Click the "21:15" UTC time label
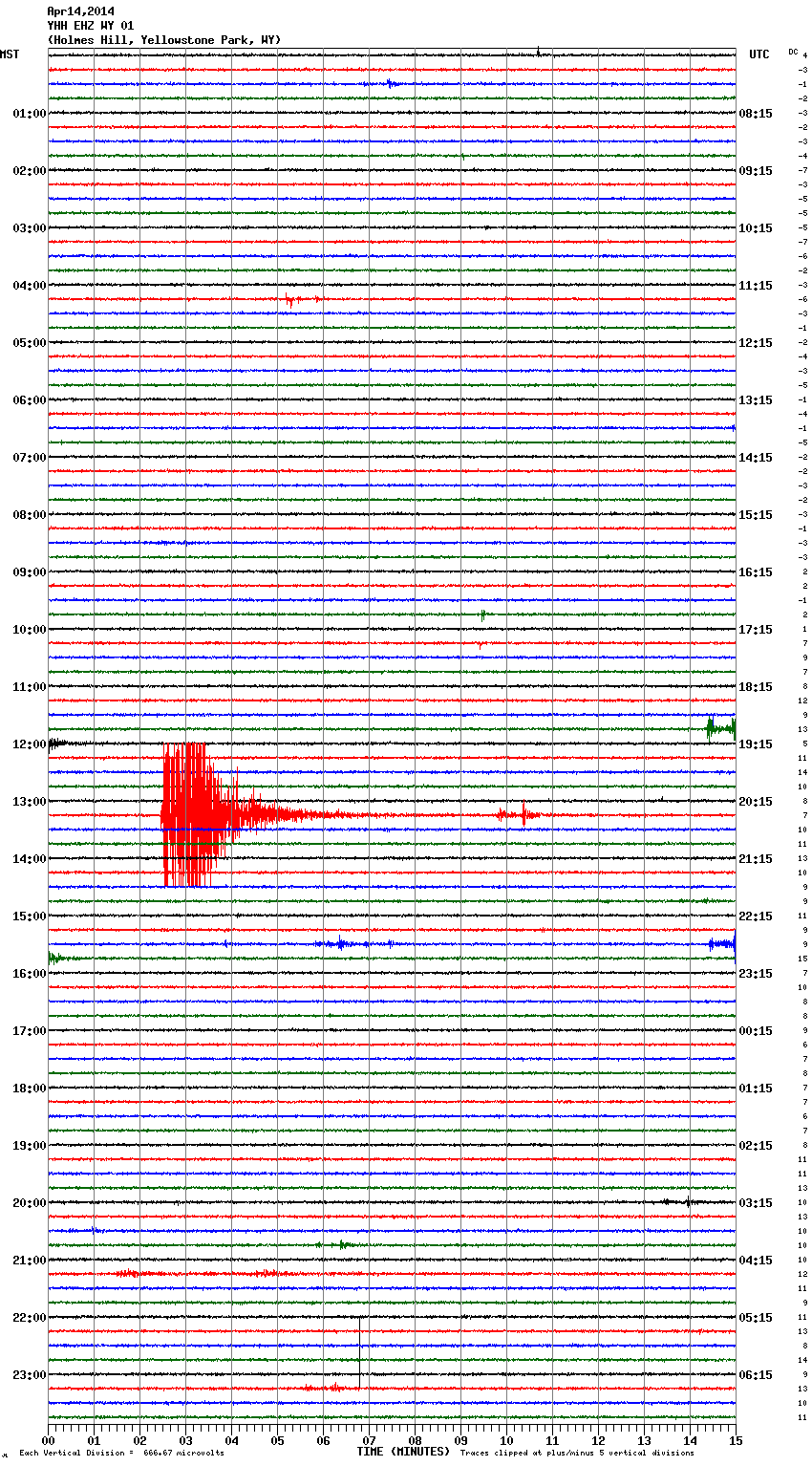Viewport: 812px width, 1466px height. pyautogui.click(x=756, y=859)
